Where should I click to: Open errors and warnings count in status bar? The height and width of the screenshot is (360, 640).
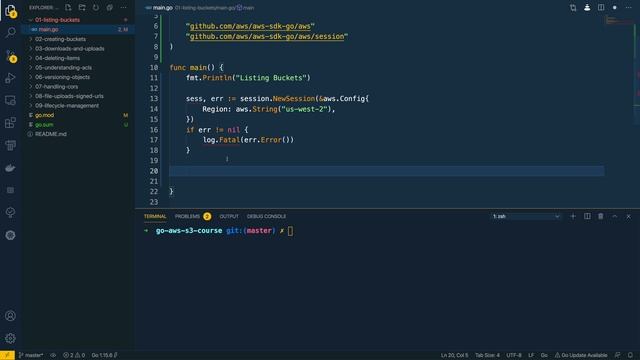click(x=74, y=355)
